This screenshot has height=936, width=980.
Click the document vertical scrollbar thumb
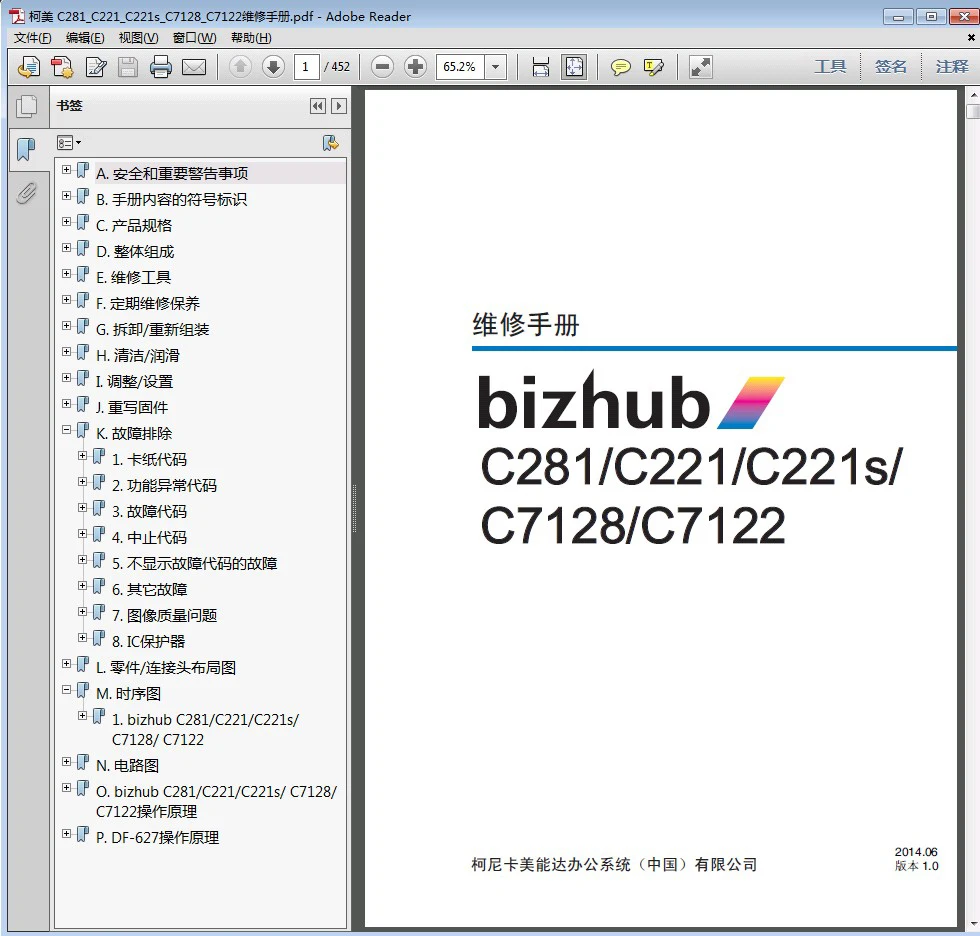[x=972, y=112]
